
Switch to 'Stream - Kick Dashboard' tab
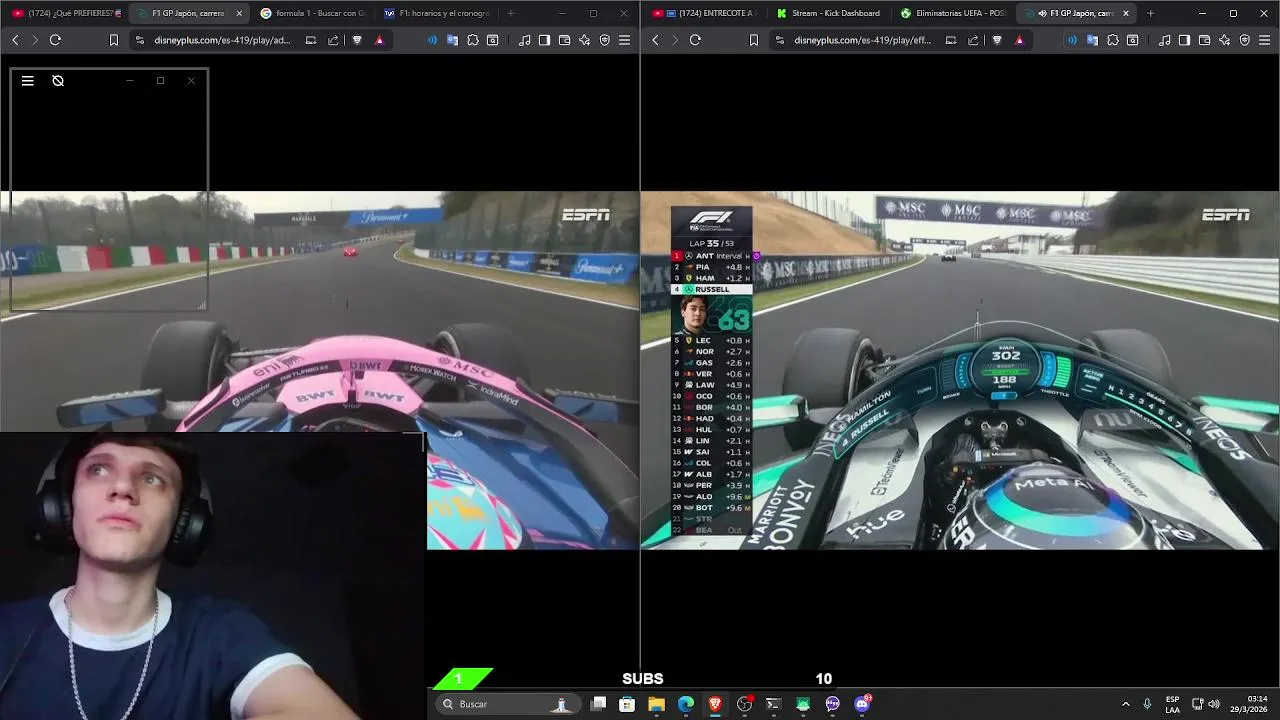(830, 13)
